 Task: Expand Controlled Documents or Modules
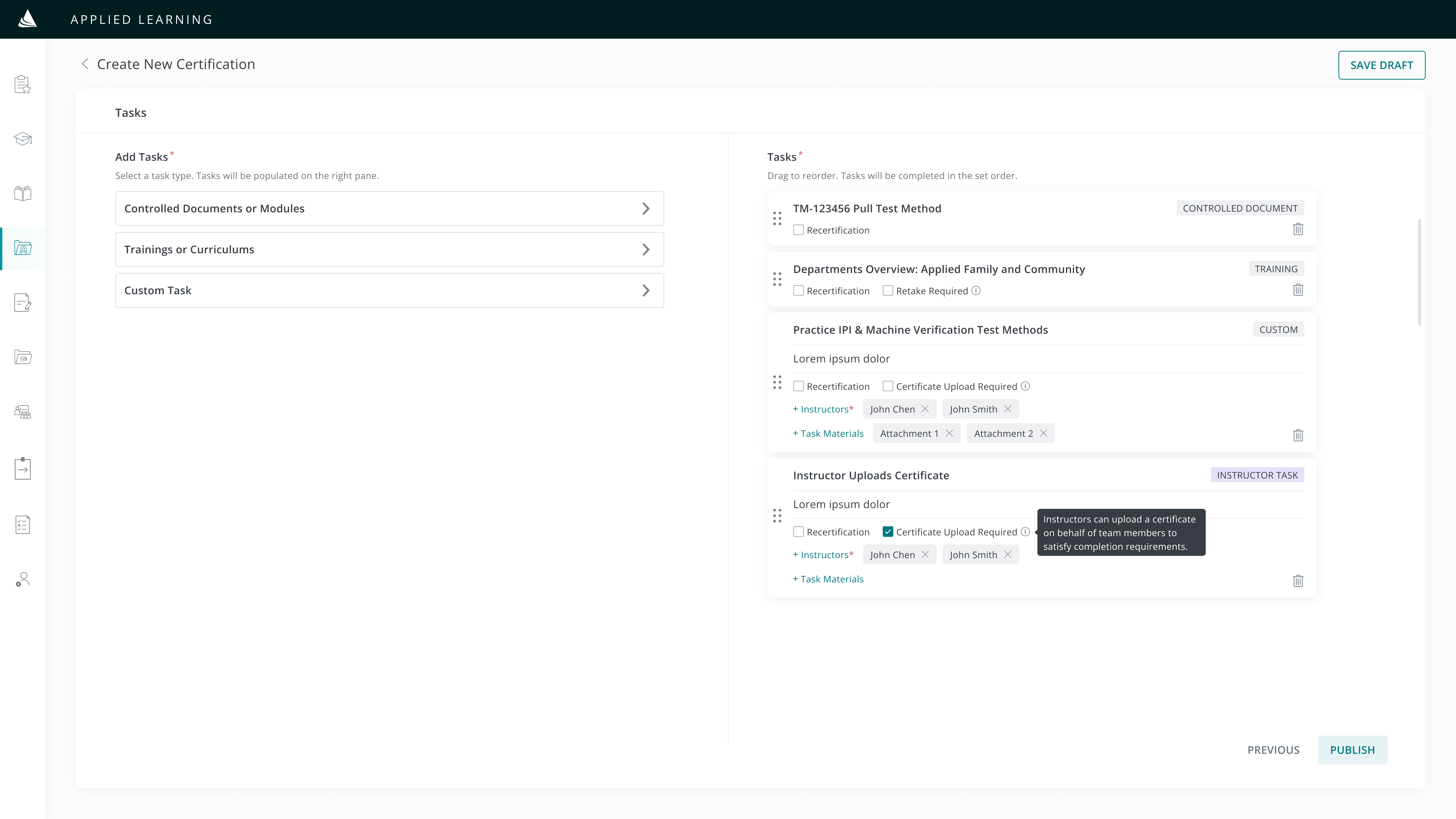pos(389,209)
